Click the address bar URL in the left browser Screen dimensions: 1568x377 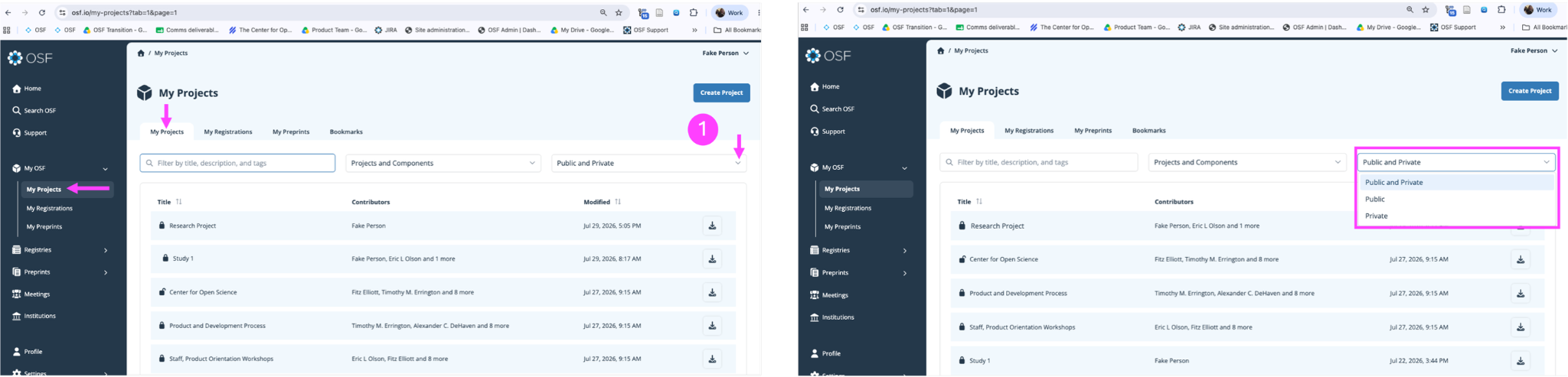point(125,12)
